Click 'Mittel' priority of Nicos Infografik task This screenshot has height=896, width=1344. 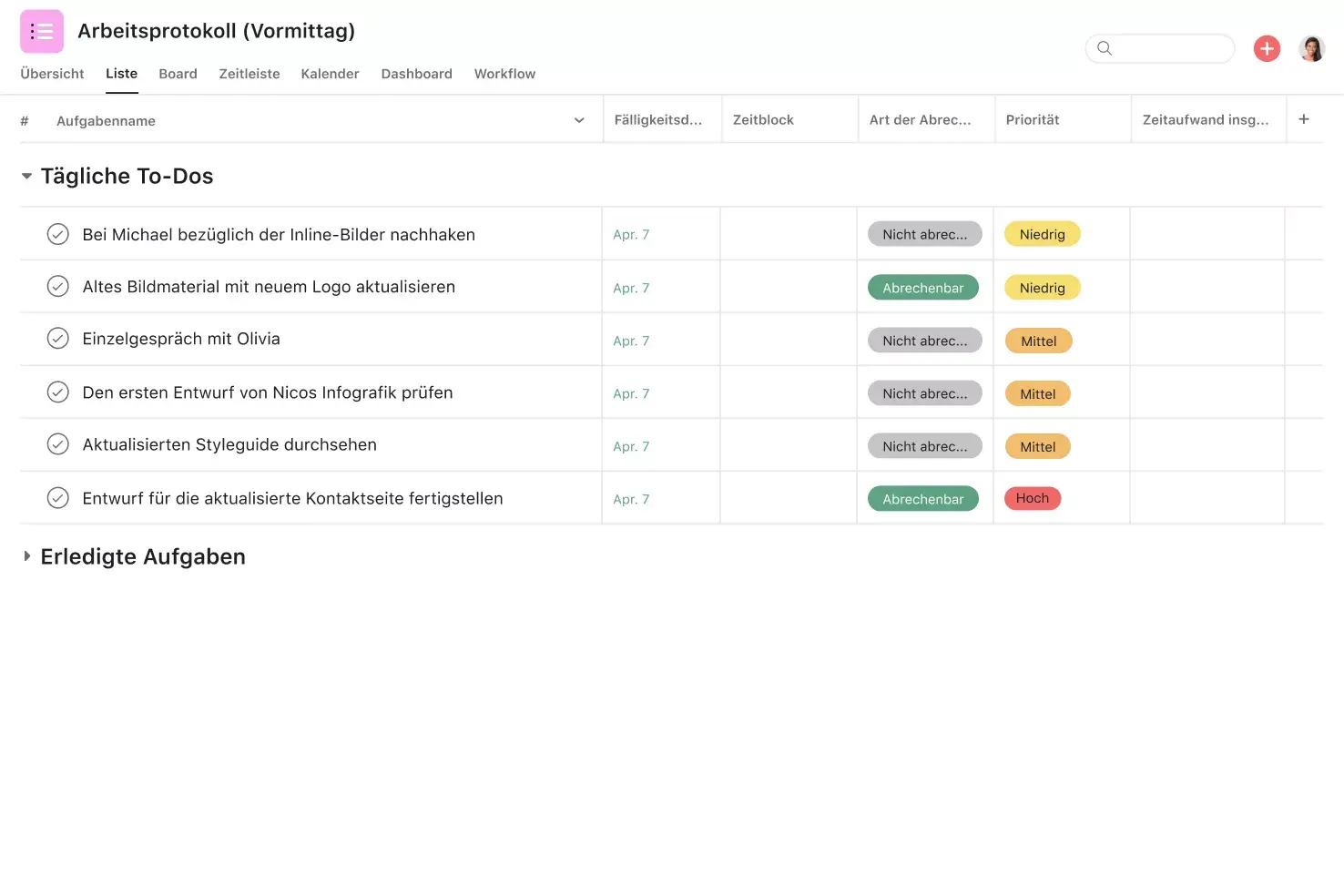pos(1037,393)
